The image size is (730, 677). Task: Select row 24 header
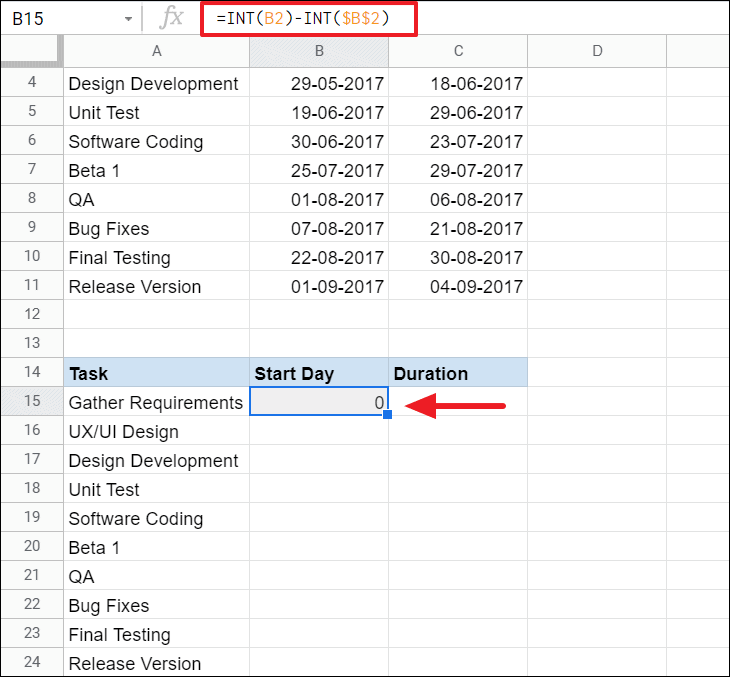click(32, 662)
